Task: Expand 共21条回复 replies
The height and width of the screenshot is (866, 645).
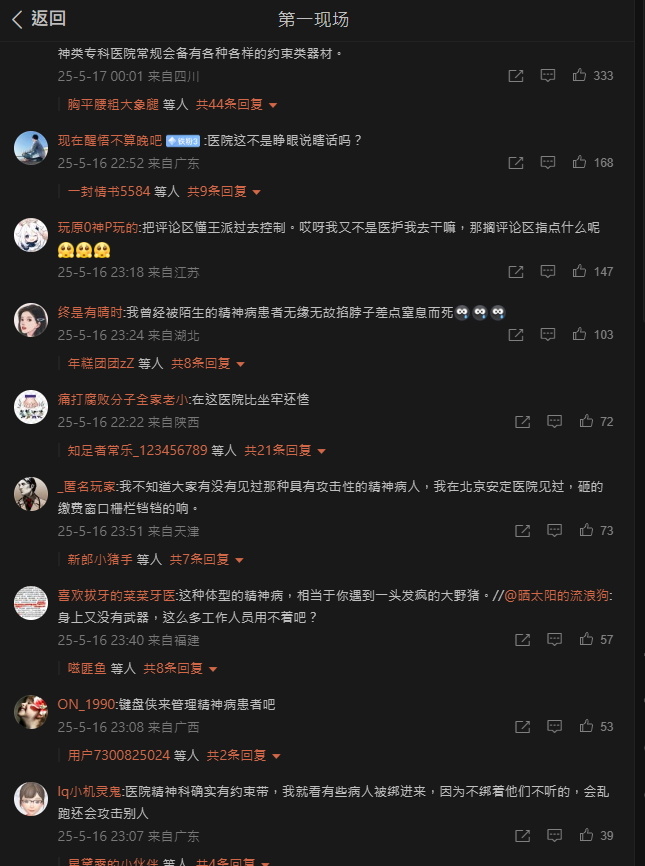Action: point(285,450)
